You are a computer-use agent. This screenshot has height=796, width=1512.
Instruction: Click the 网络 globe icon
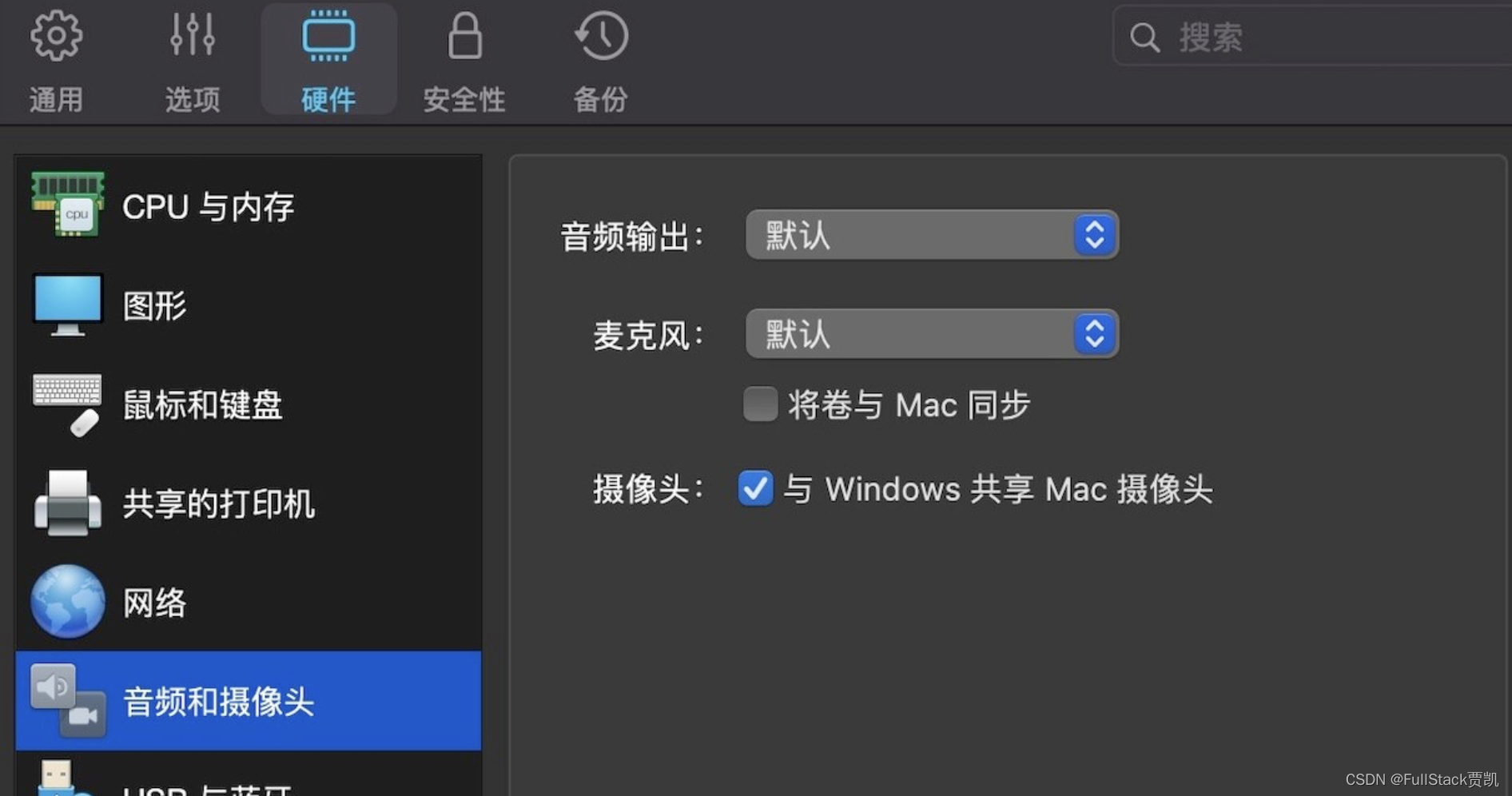pos(68,602)
